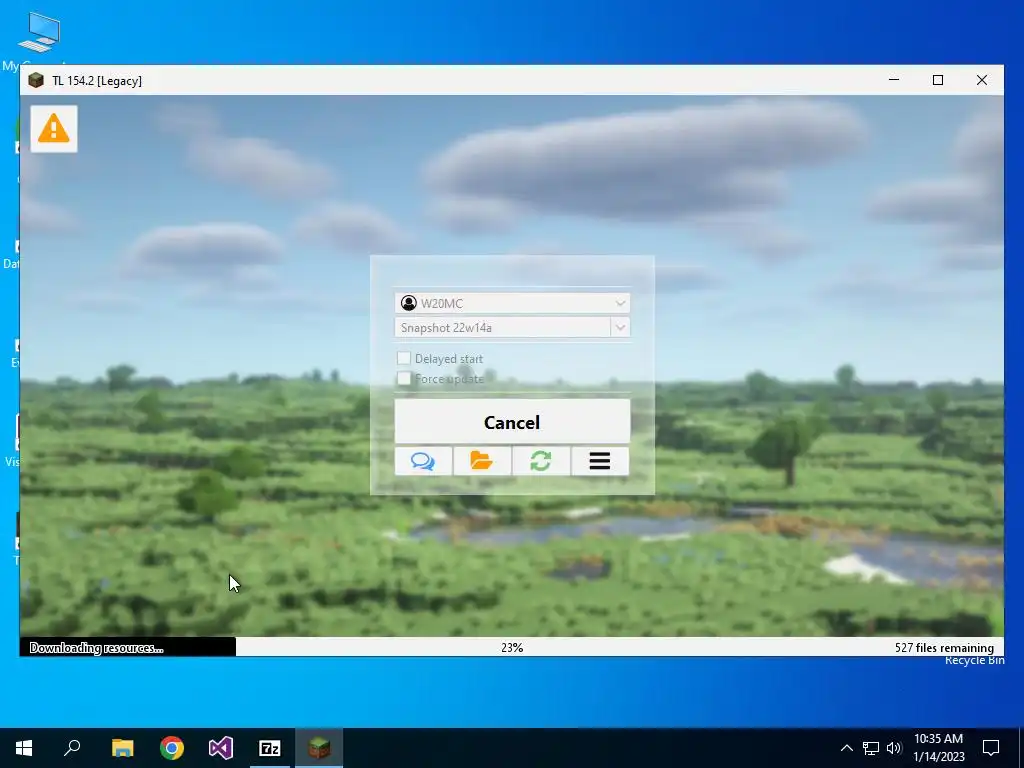Image resolution: width=1024 pixels, height=768 pixels.
Task: Click the orange warning triangle icon
Action: (x=54, y=129)
